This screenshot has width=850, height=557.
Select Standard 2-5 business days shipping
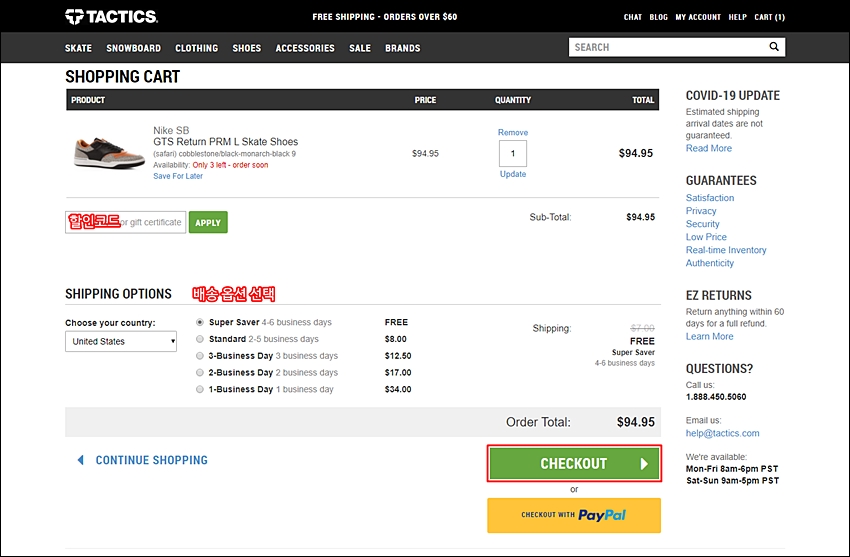coord(200,339)
